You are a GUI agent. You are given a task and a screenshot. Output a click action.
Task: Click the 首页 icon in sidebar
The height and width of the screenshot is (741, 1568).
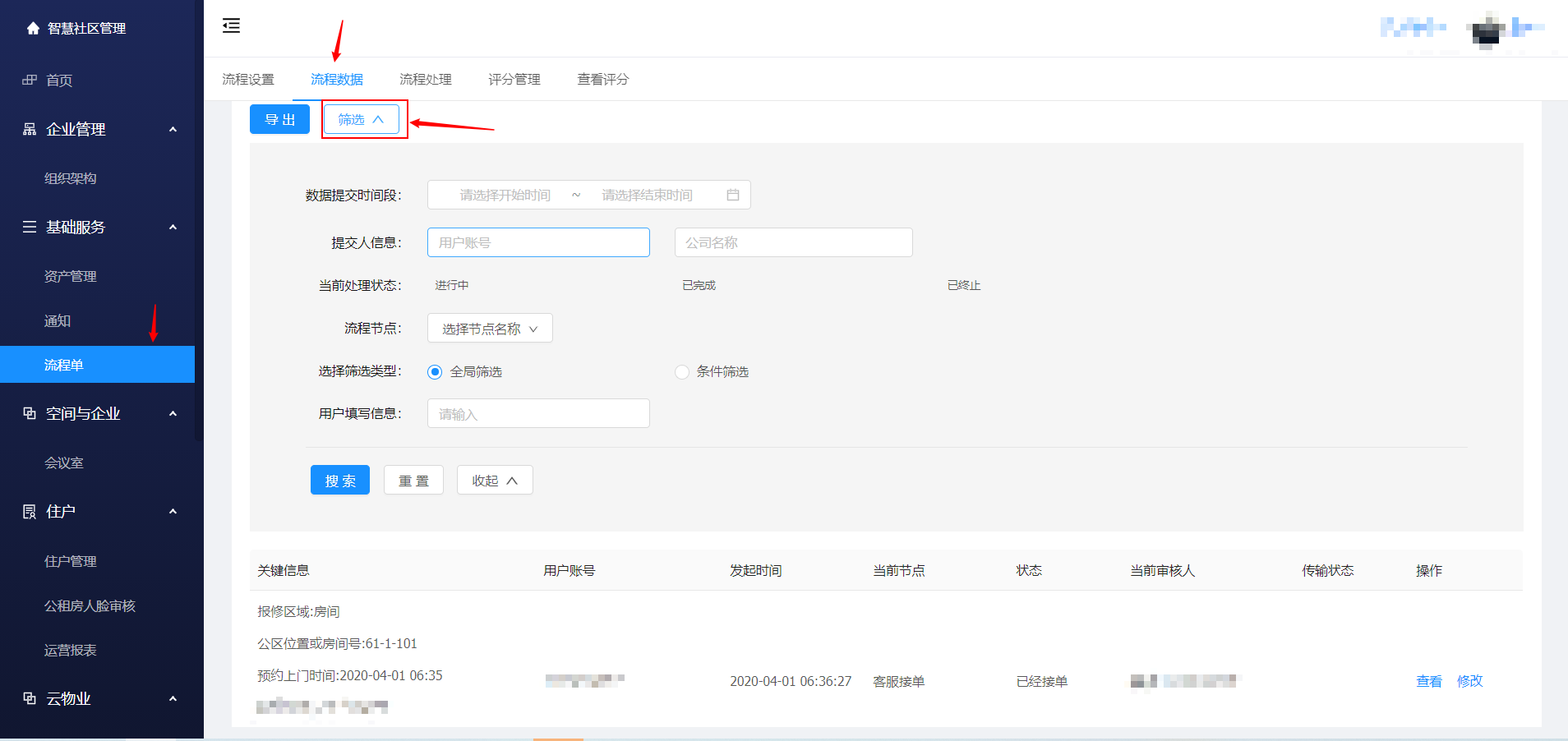[30, 81]
